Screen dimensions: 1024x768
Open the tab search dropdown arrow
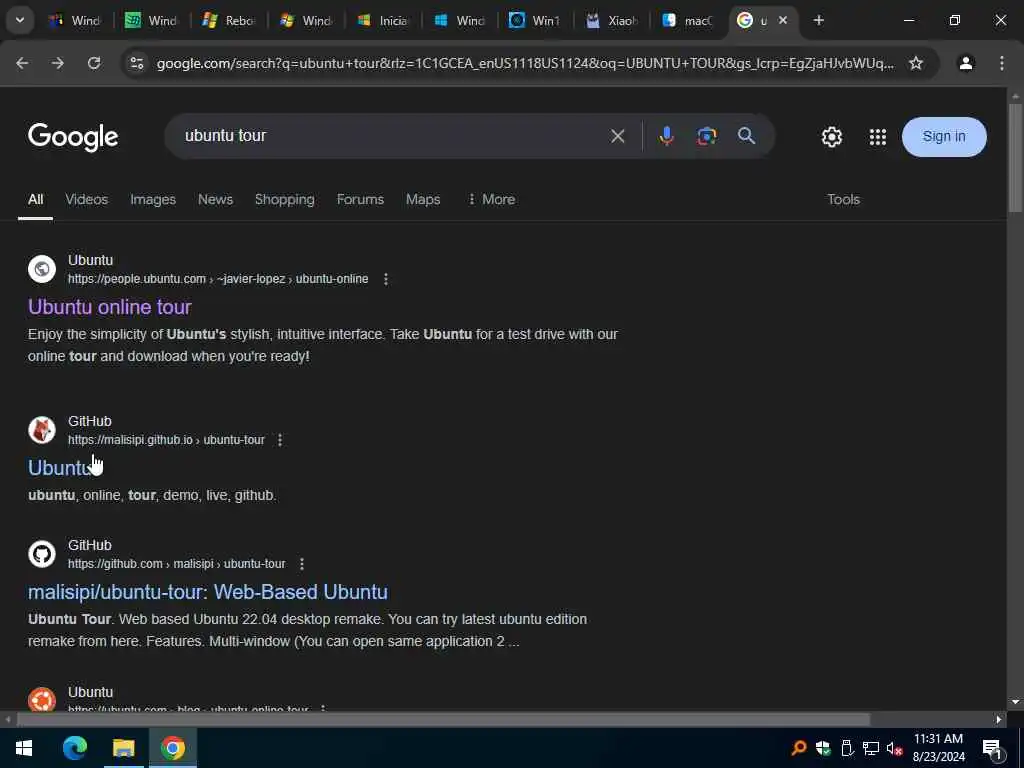20,20
